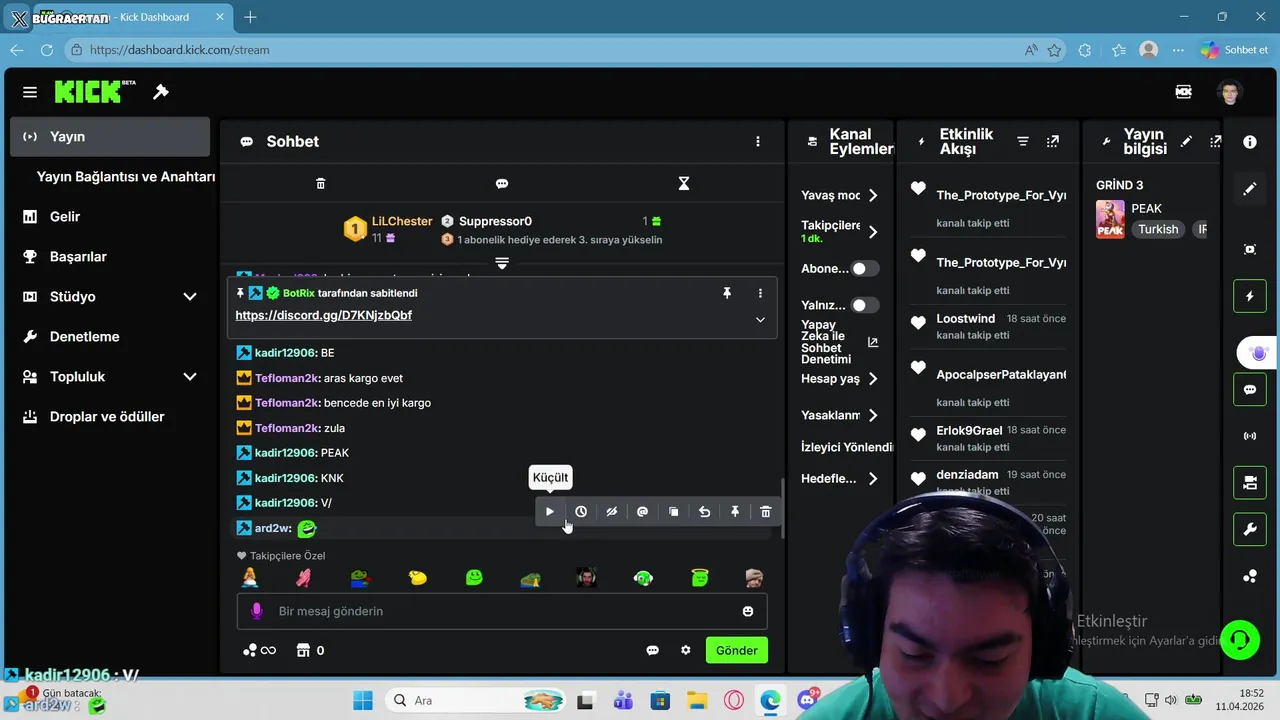Click the Loostwind follow event
This screenshot has width=1280, height=720.
point(987,326)
